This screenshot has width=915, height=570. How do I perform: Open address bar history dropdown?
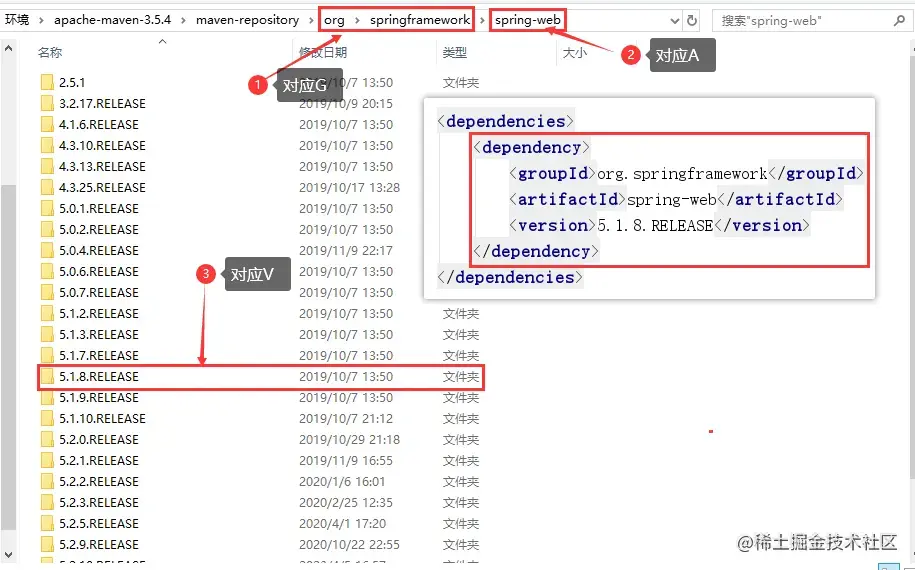(675, 20)
